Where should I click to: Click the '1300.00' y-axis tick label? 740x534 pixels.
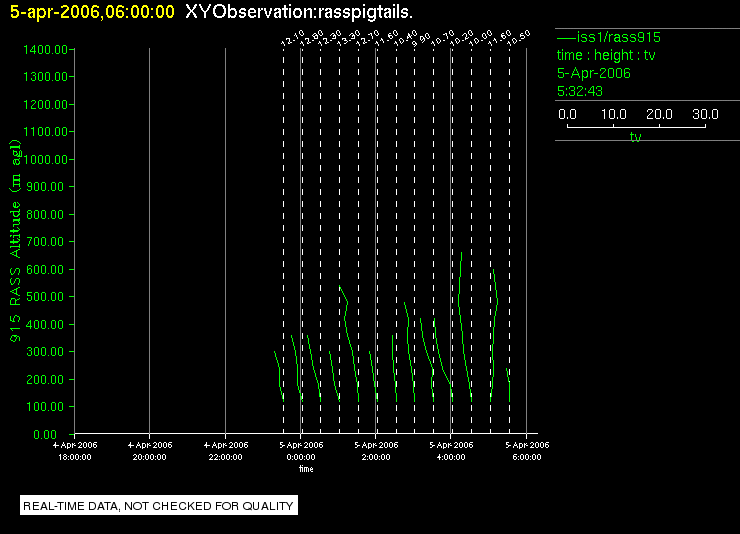[x=45, y=76]
